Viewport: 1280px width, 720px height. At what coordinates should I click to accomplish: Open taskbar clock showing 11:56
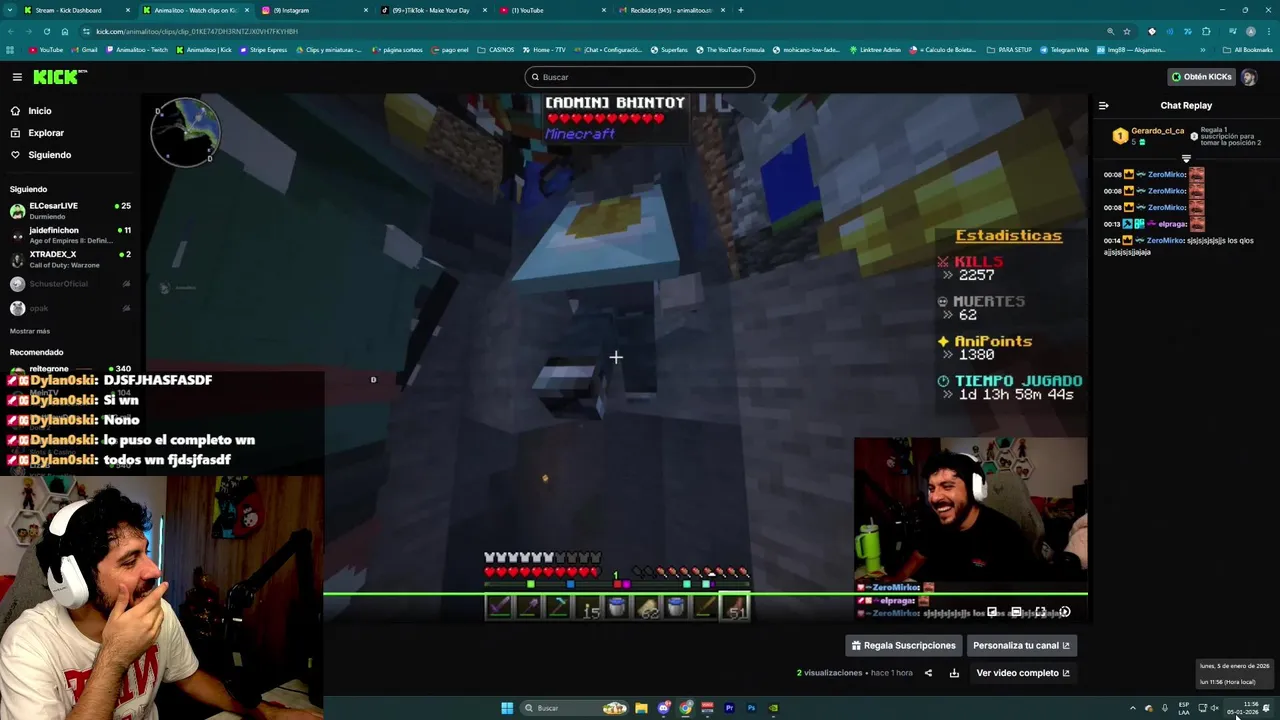coord(1243,708)
